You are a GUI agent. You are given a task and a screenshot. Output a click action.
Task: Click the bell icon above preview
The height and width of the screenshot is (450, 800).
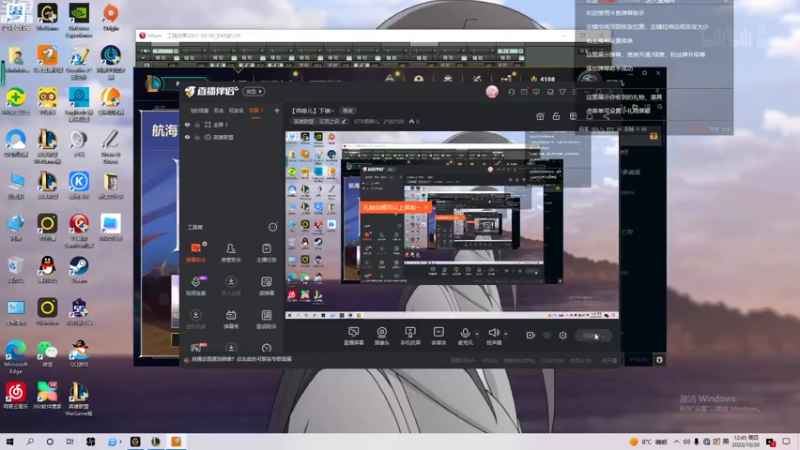[x=589, y=116]
